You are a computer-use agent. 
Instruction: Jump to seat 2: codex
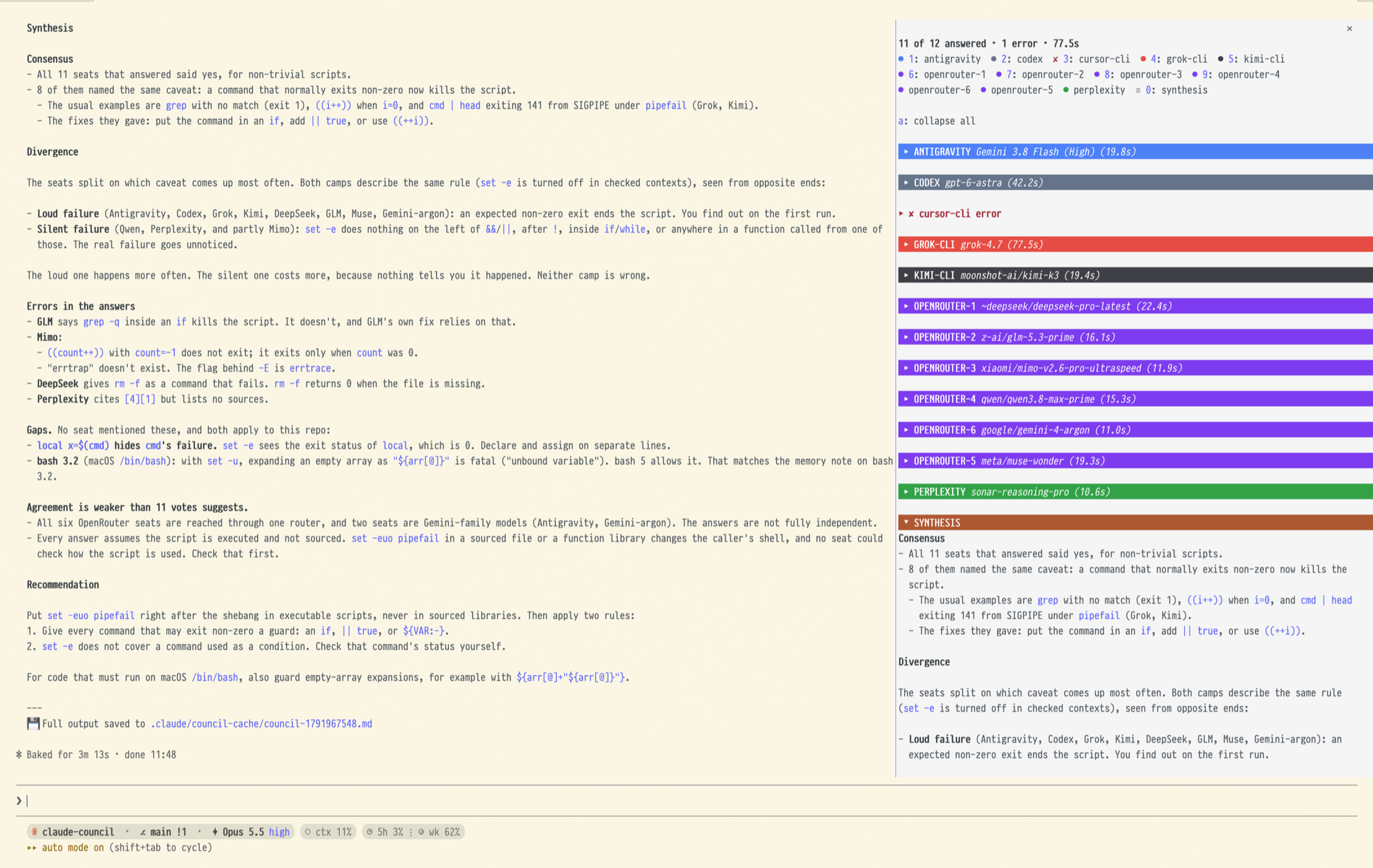[x=1017, y=59]
